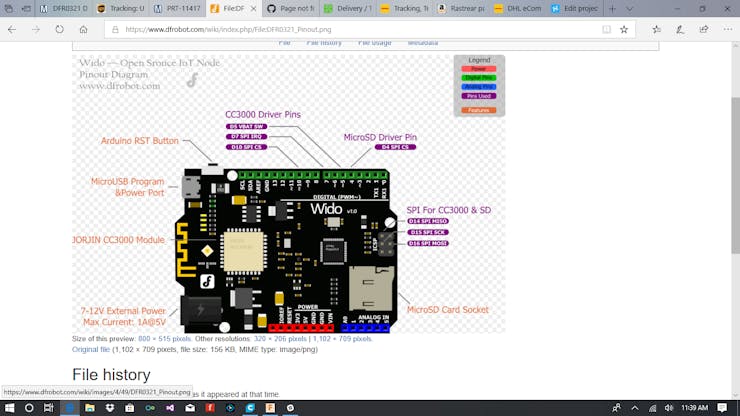Viewport: 740px width, 416px height.
Task: Open Cortana search circle
Action: [x=29, y=408]
